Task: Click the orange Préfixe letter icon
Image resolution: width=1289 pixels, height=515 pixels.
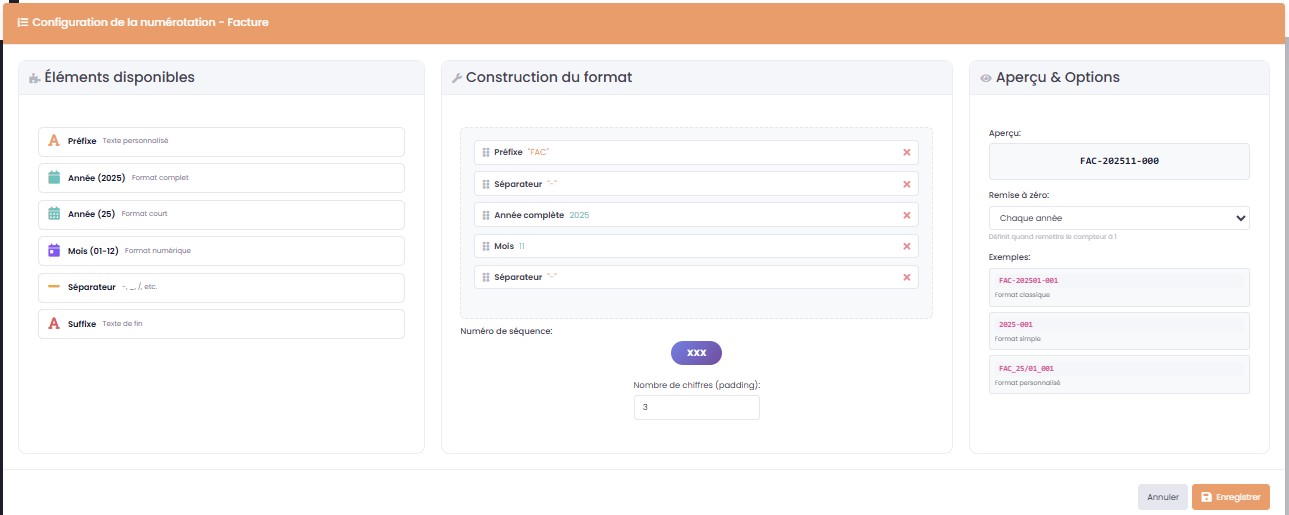Action: 54,141
